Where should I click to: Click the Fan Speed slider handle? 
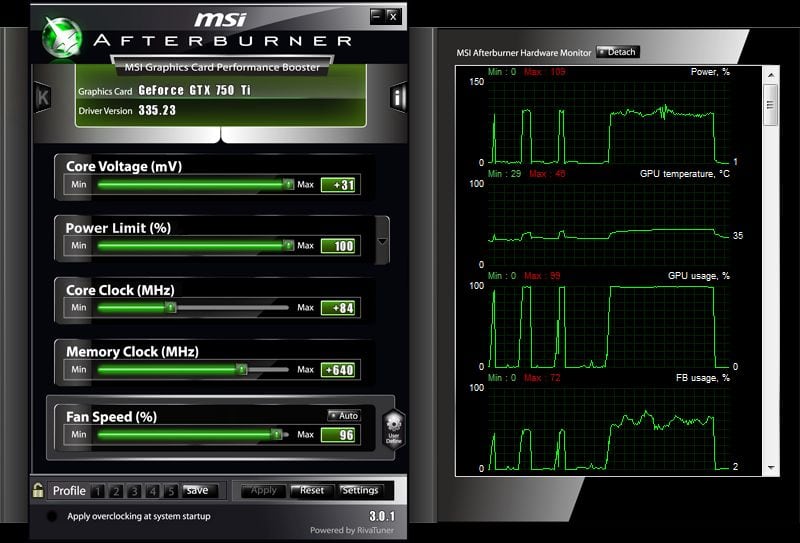[277, 434]
